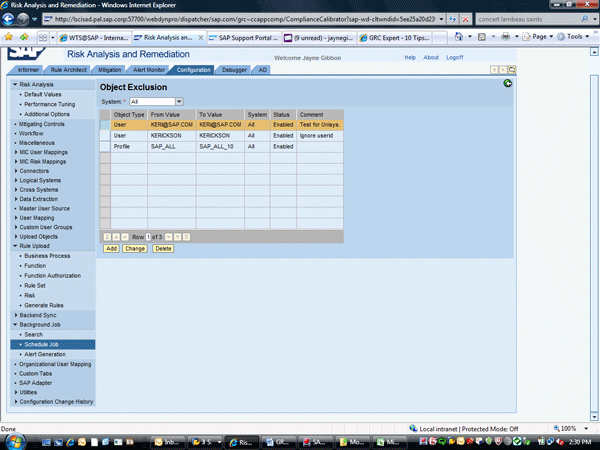Click the search magnifier icon in search box
600x450 pixels.
click(x=584, y=19)
